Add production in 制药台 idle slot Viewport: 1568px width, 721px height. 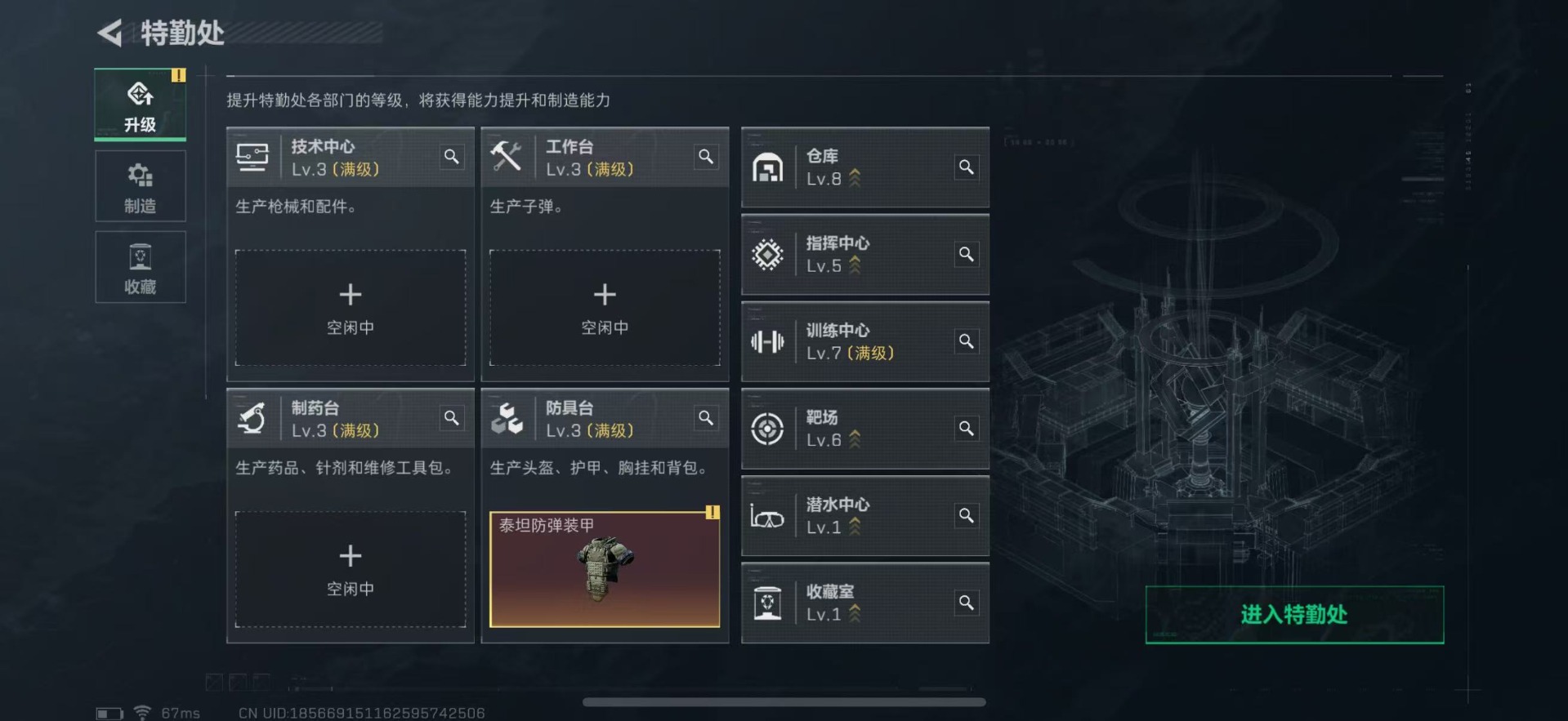point(351,569)
